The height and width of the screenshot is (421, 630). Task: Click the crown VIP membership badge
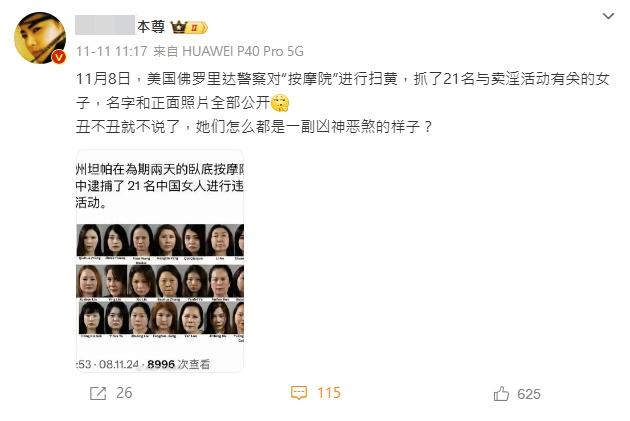click(x=189, y=27)
